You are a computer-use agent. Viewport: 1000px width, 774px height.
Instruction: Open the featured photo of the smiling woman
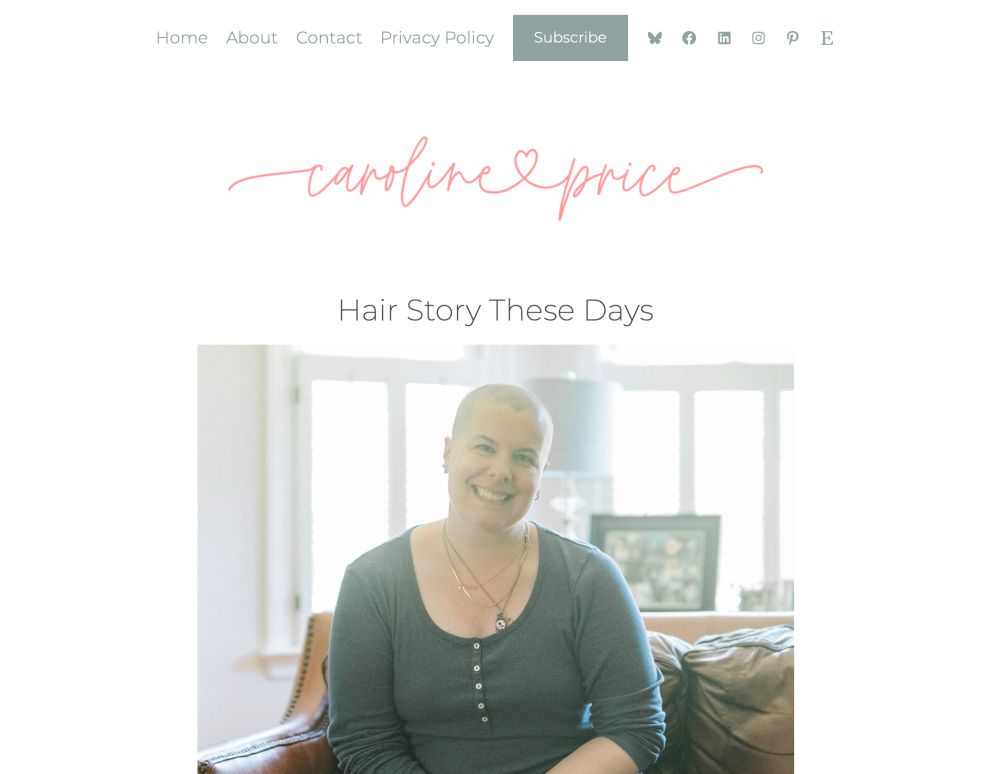pos(496,559)
